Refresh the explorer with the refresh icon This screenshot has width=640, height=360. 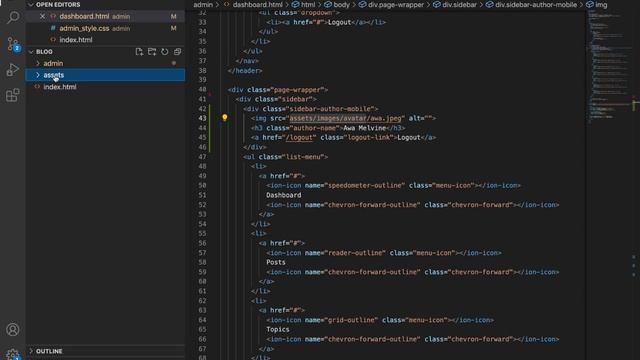tap(164, 52)
